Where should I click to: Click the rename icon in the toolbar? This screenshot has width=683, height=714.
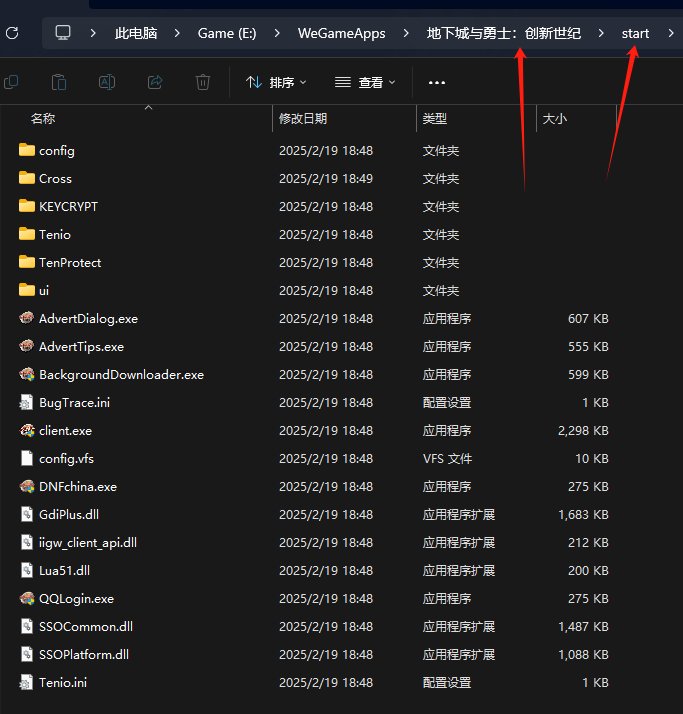click(107, 82)
